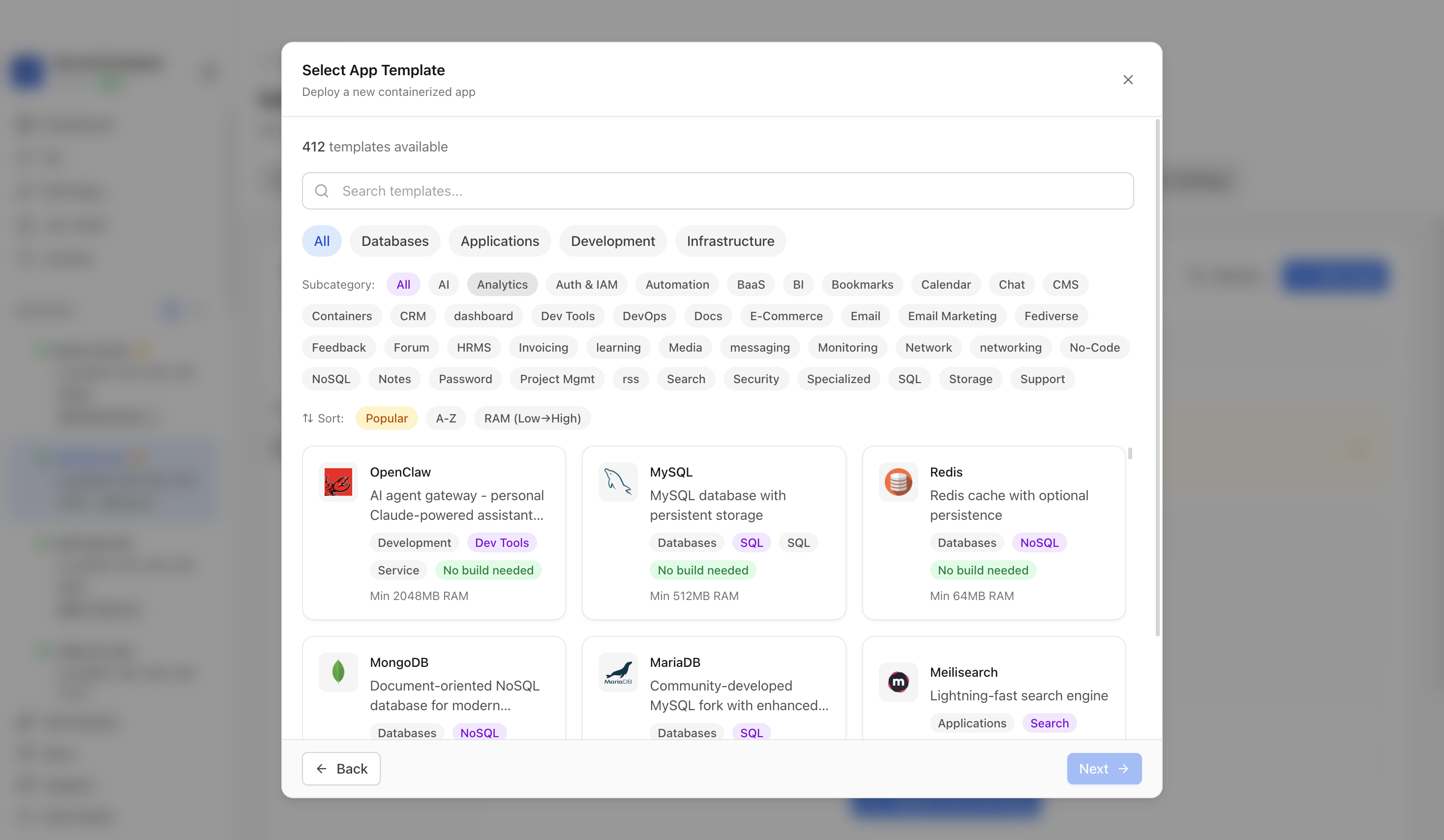Click the Dev Tools tag on OpenClaw

click(x=501, y=542)
